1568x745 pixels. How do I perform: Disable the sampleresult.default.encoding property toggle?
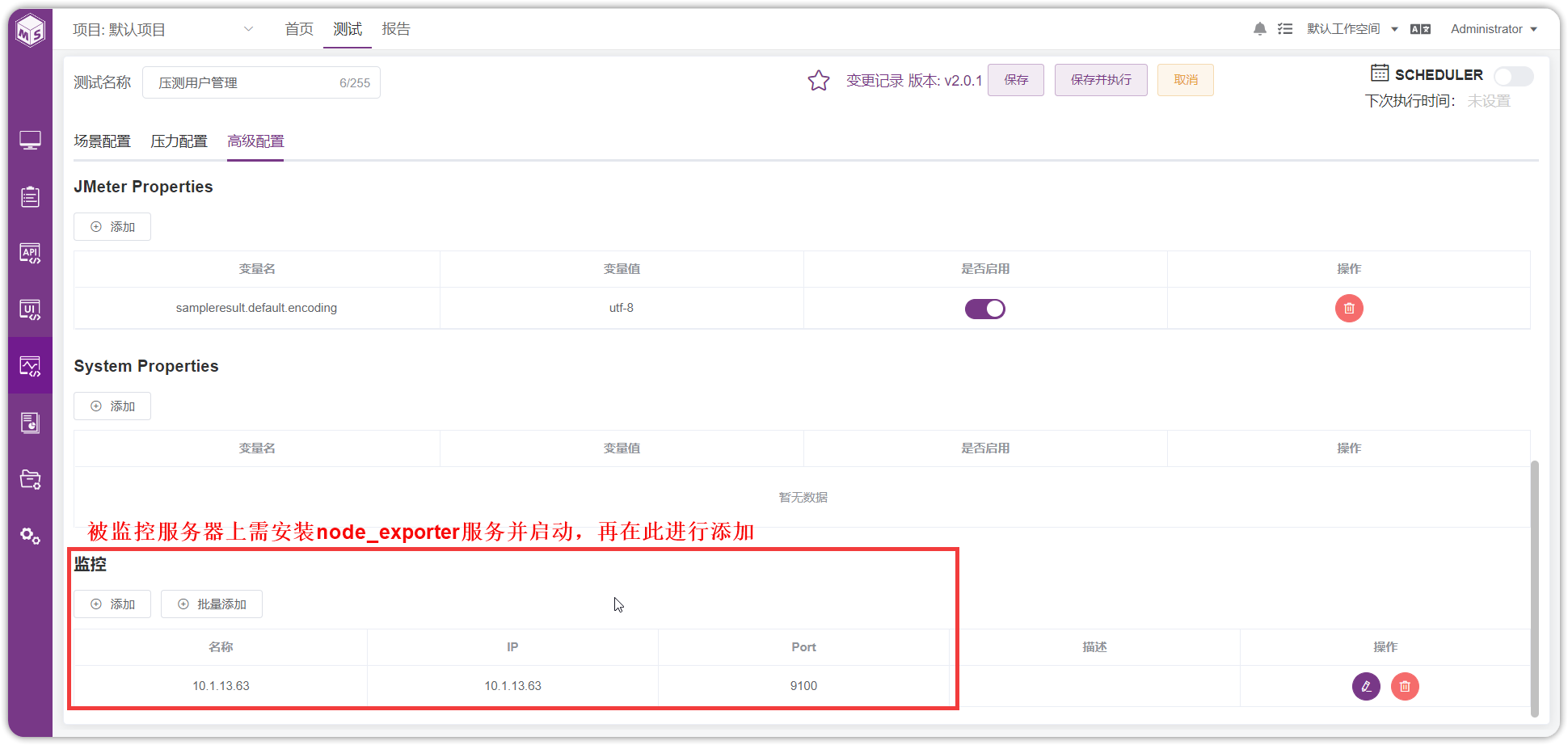[x=985, y=309]
